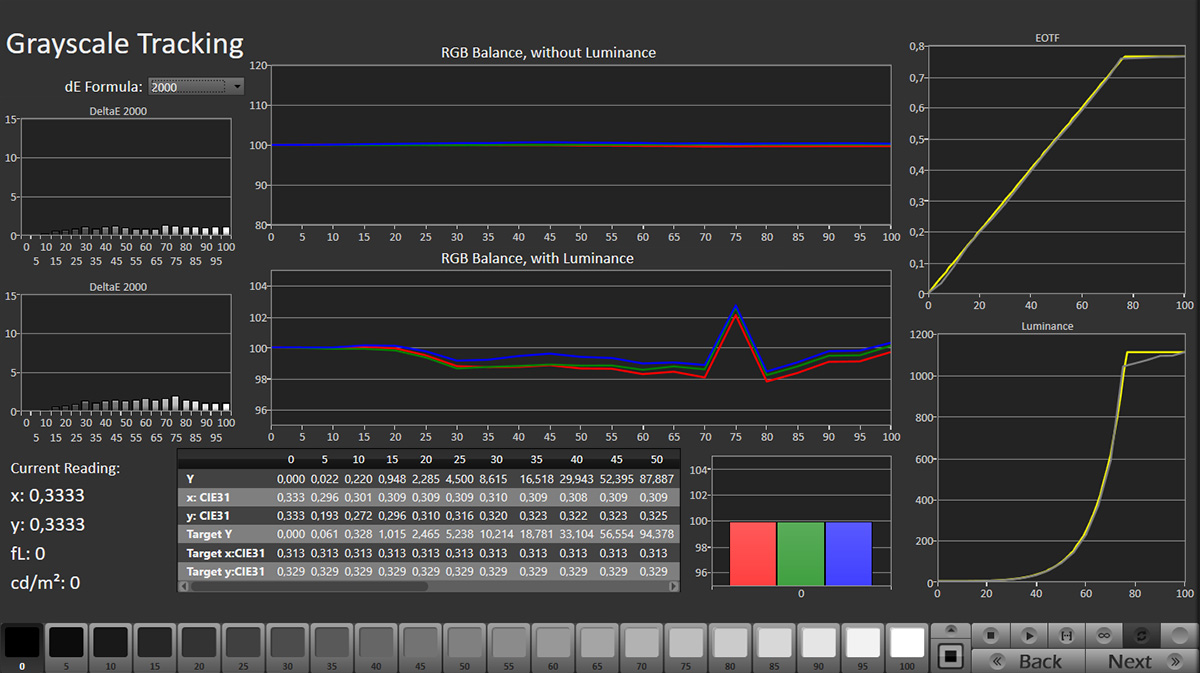Click the large black square pattern icon
Image resolution: width=1200 pixels, height=673 pixels.
(950, 657)
